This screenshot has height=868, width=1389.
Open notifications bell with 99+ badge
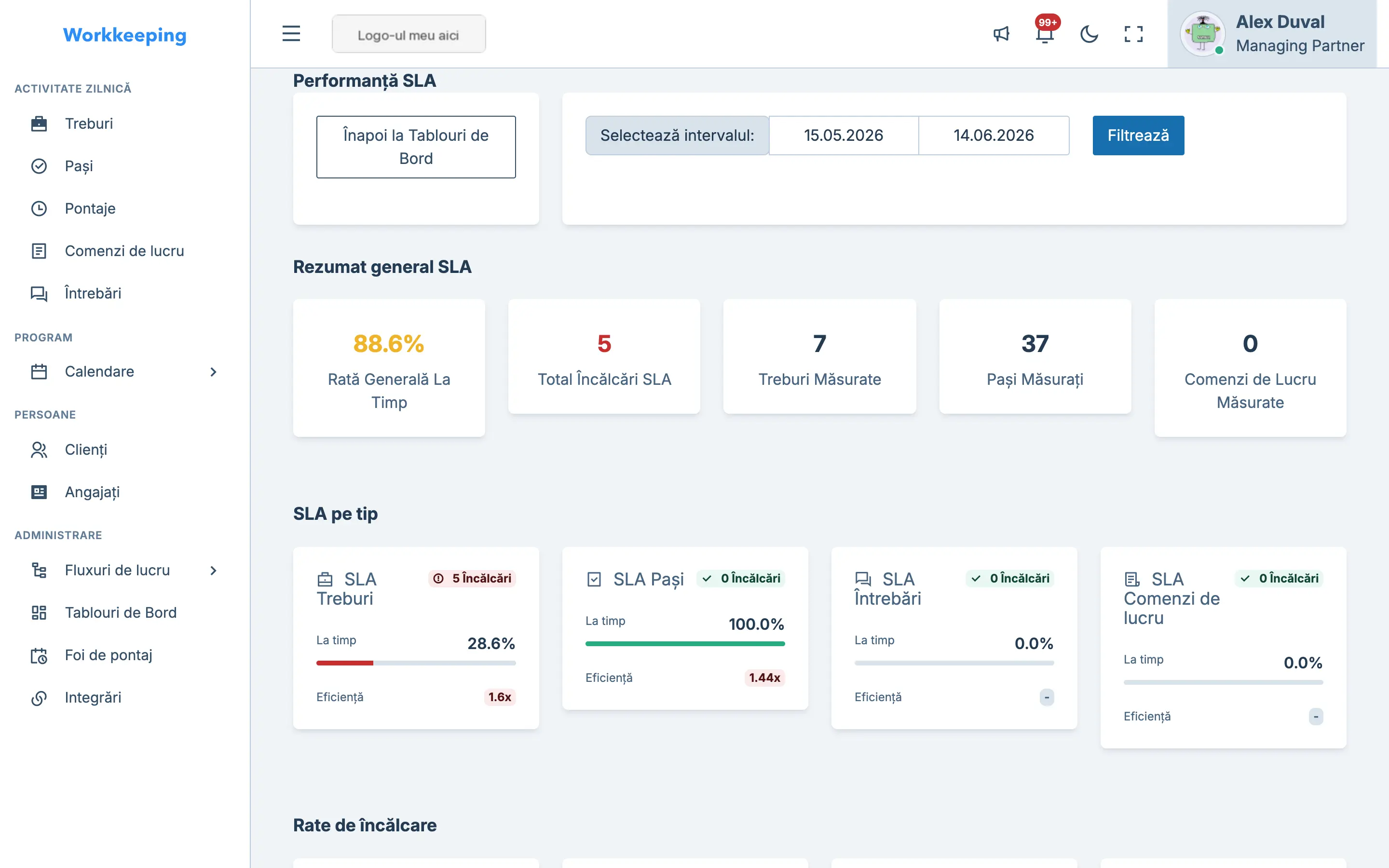point(1045,34)
